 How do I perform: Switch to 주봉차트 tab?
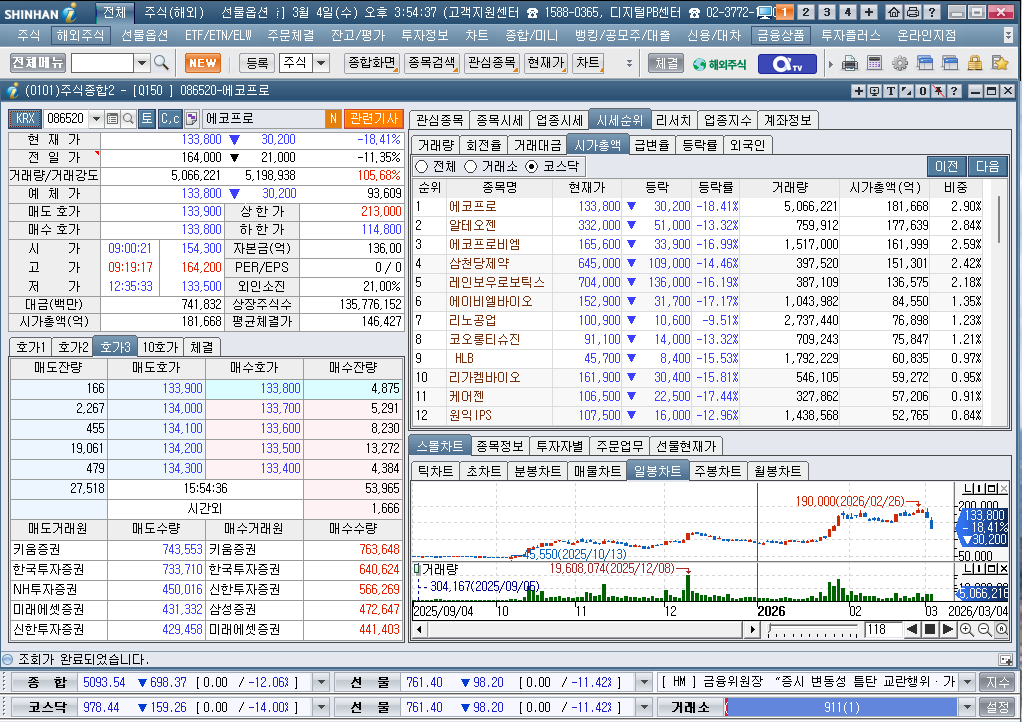click(x=718, y=470)
